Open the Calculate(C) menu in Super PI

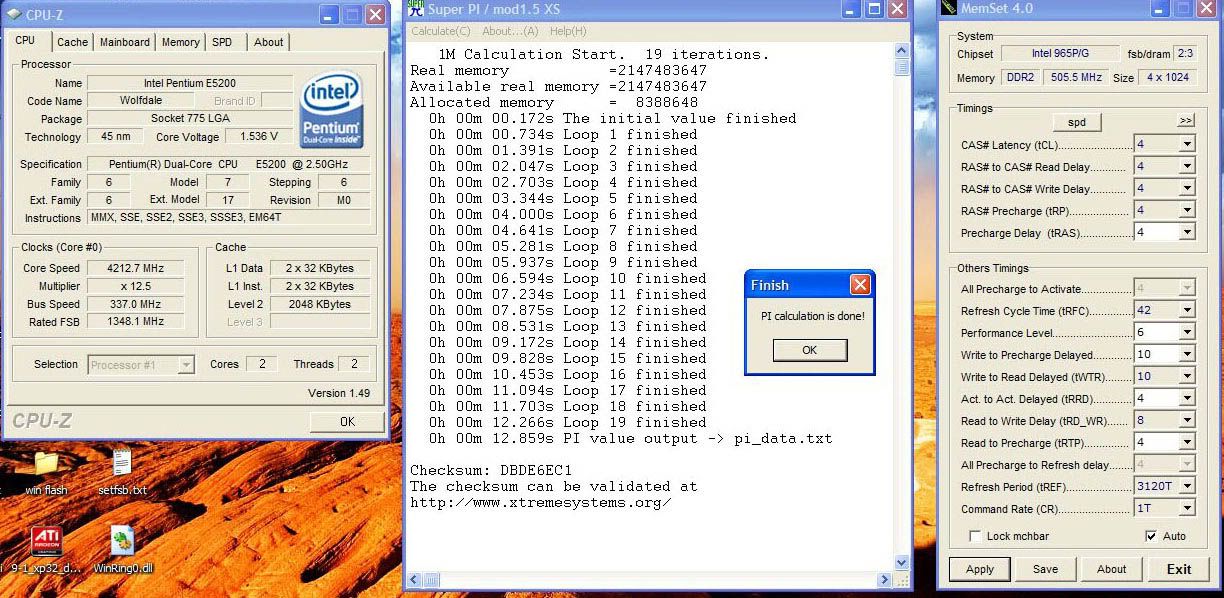tap(440, 31)
